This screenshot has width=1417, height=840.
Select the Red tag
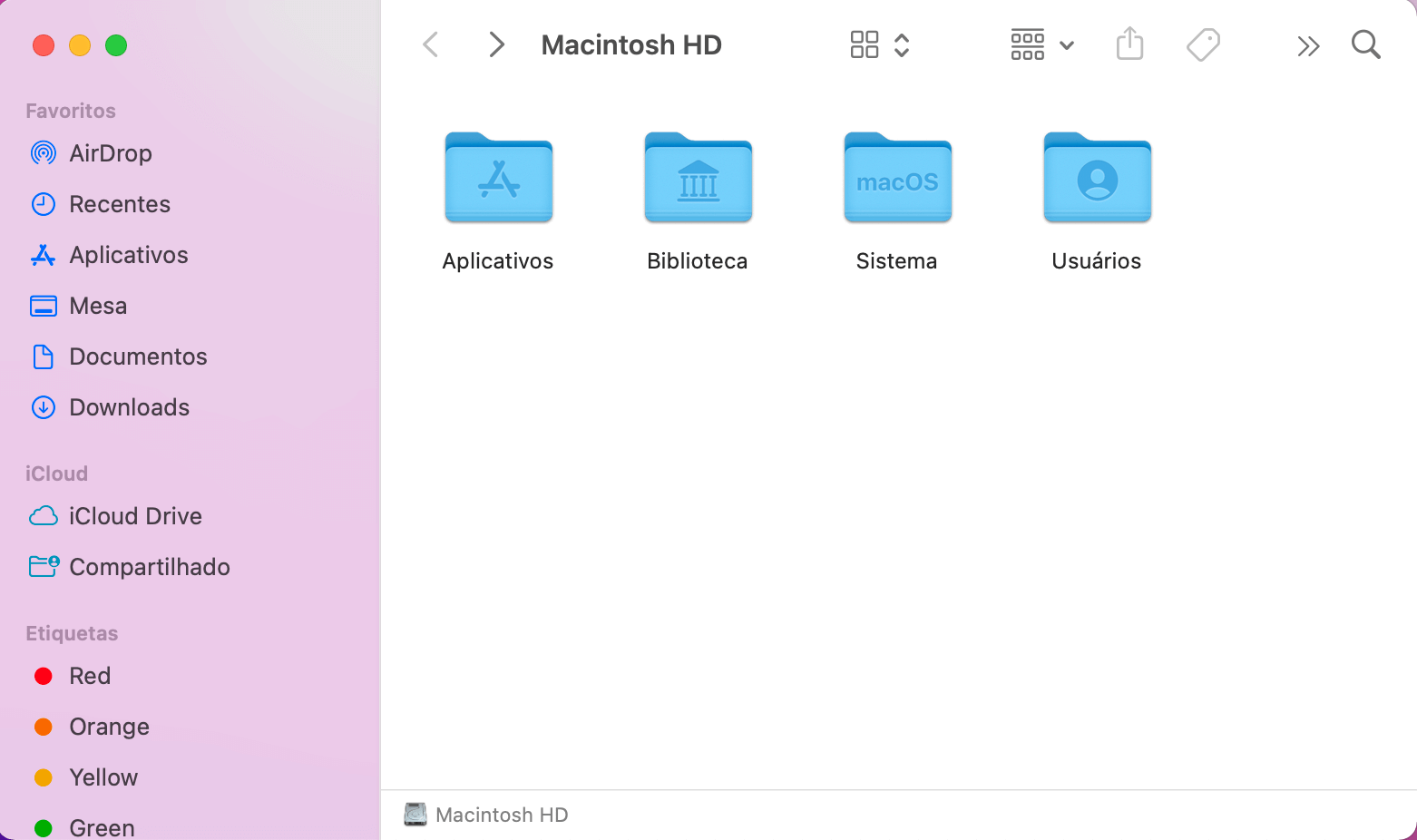(x=89, y=676)
